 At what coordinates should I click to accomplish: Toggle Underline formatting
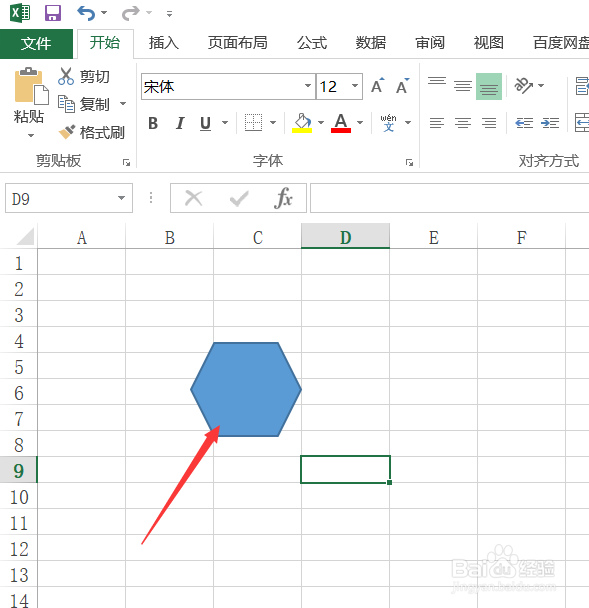206,123
